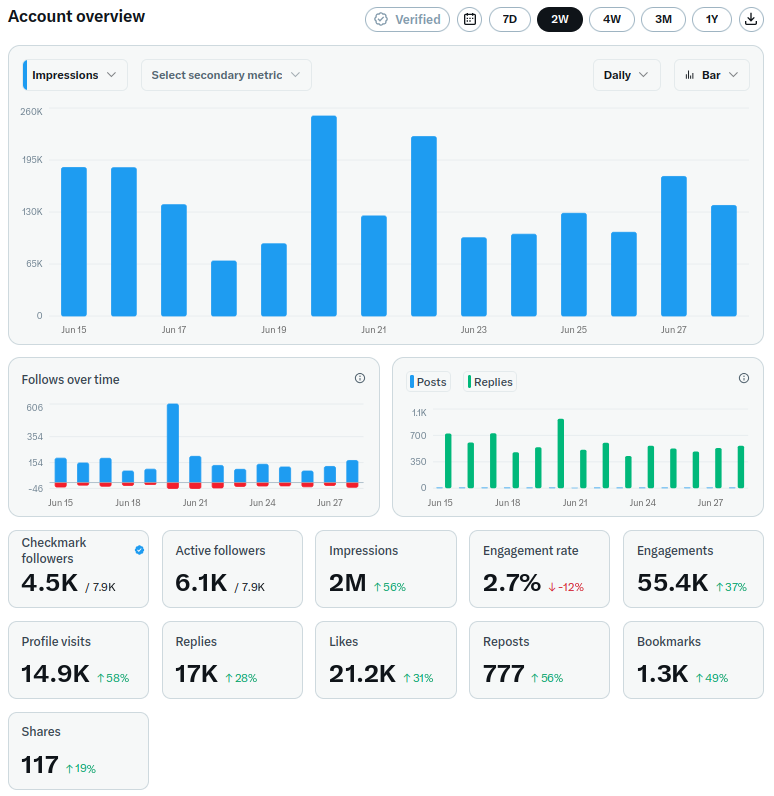Open the calendar date picker
The width and height of the screenshot is (774, 796).
pos(469,19)
